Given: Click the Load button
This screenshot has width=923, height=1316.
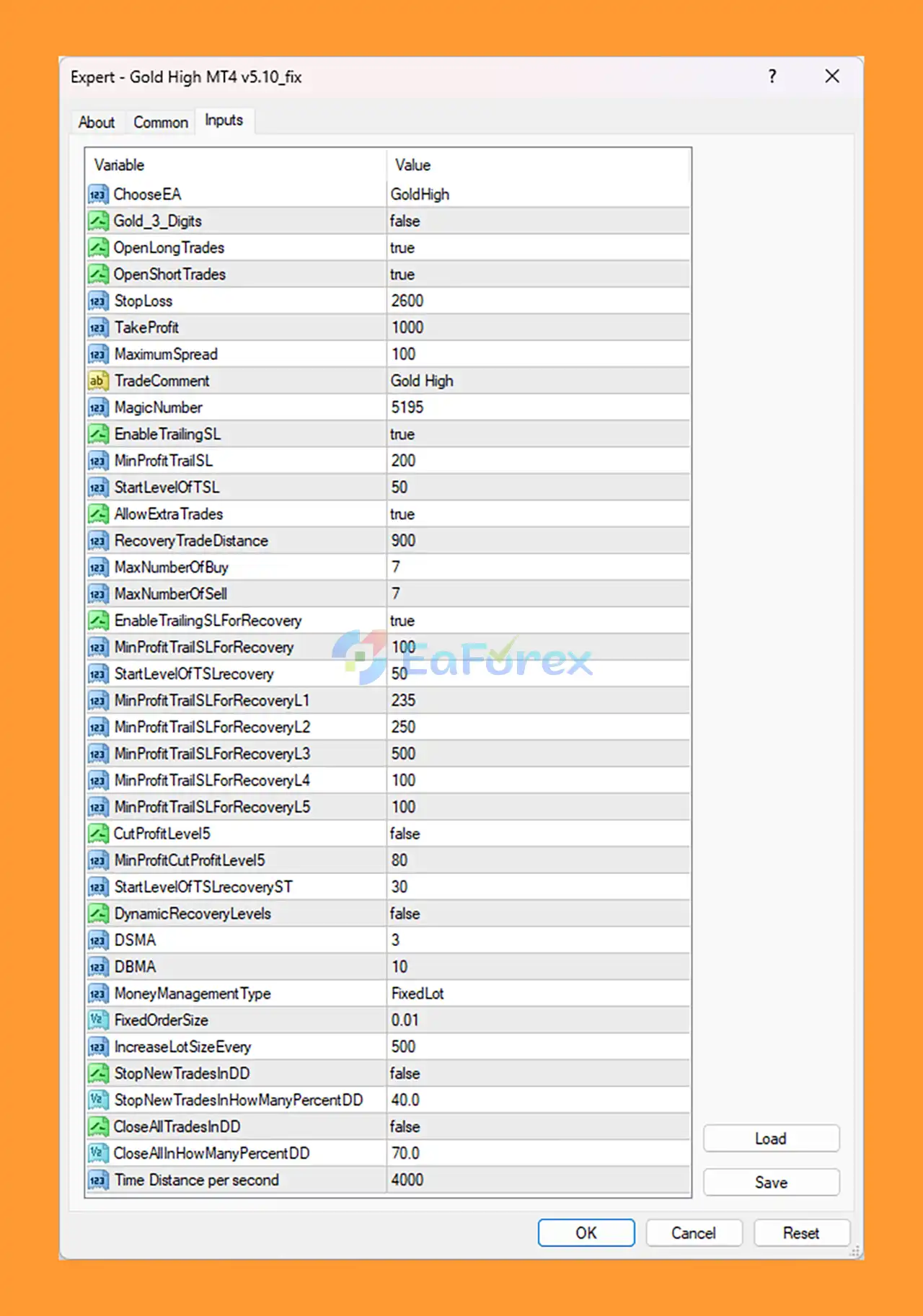Looking at the screenshot, I should tap(771, 1139).
